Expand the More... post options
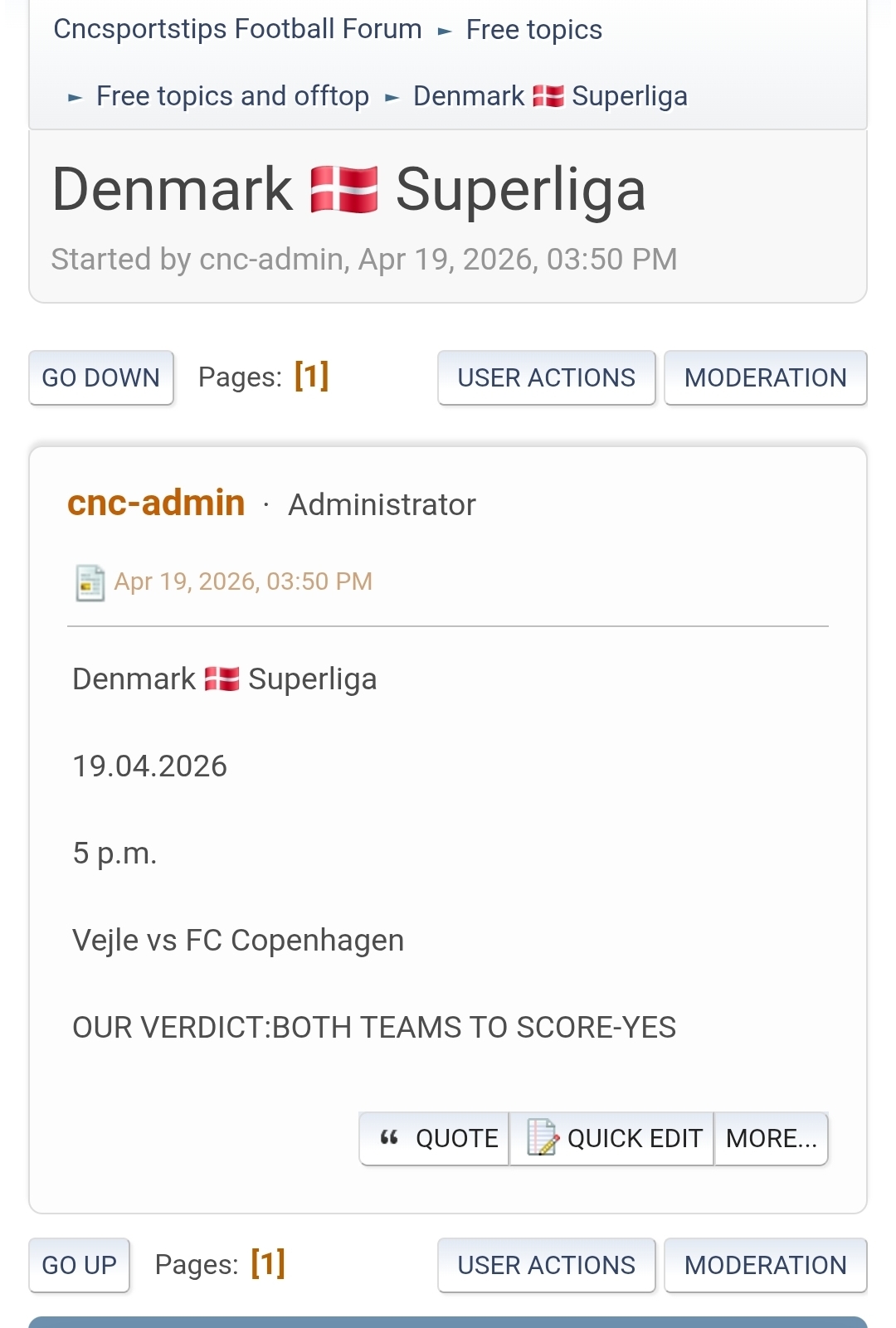This screenshot has width=896, height=1328. tap(771, 1139)
